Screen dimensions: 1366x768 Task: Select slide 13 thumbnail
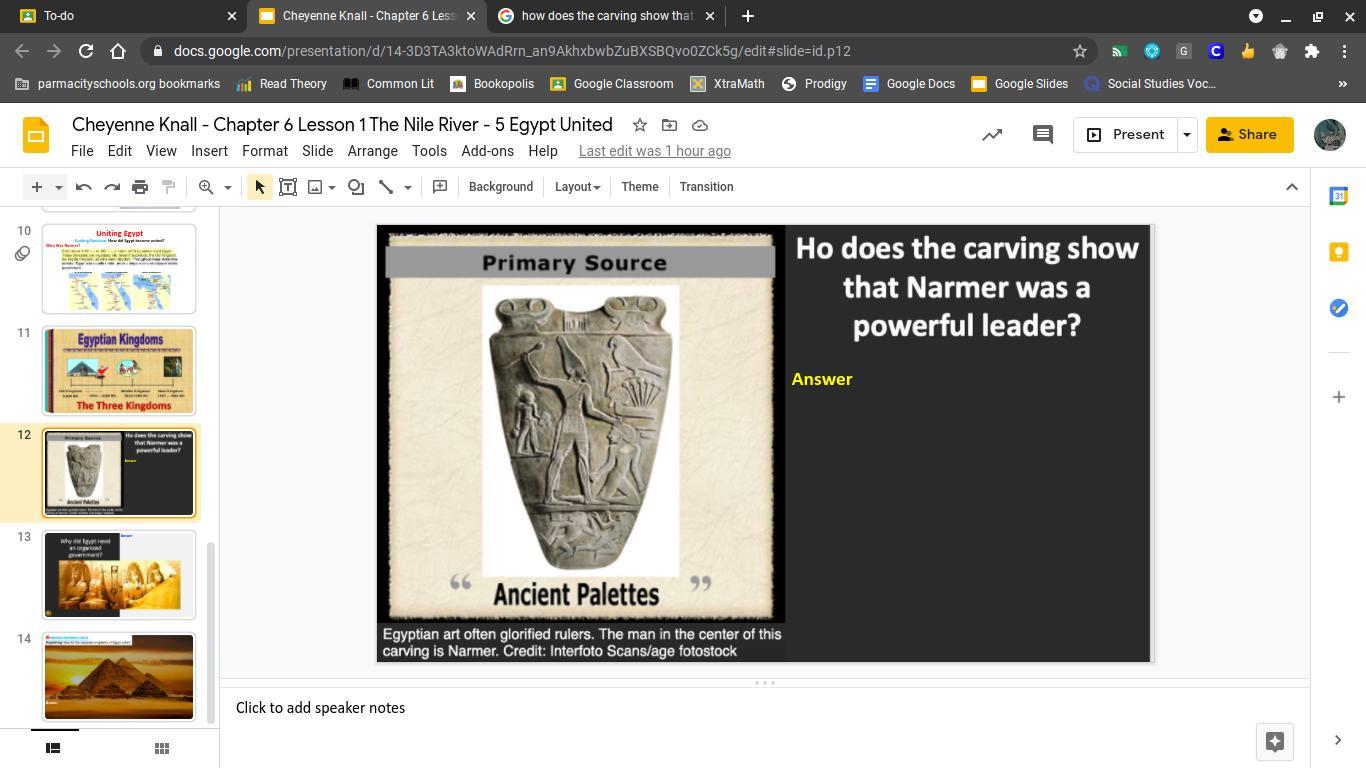[x=119, y=575]
